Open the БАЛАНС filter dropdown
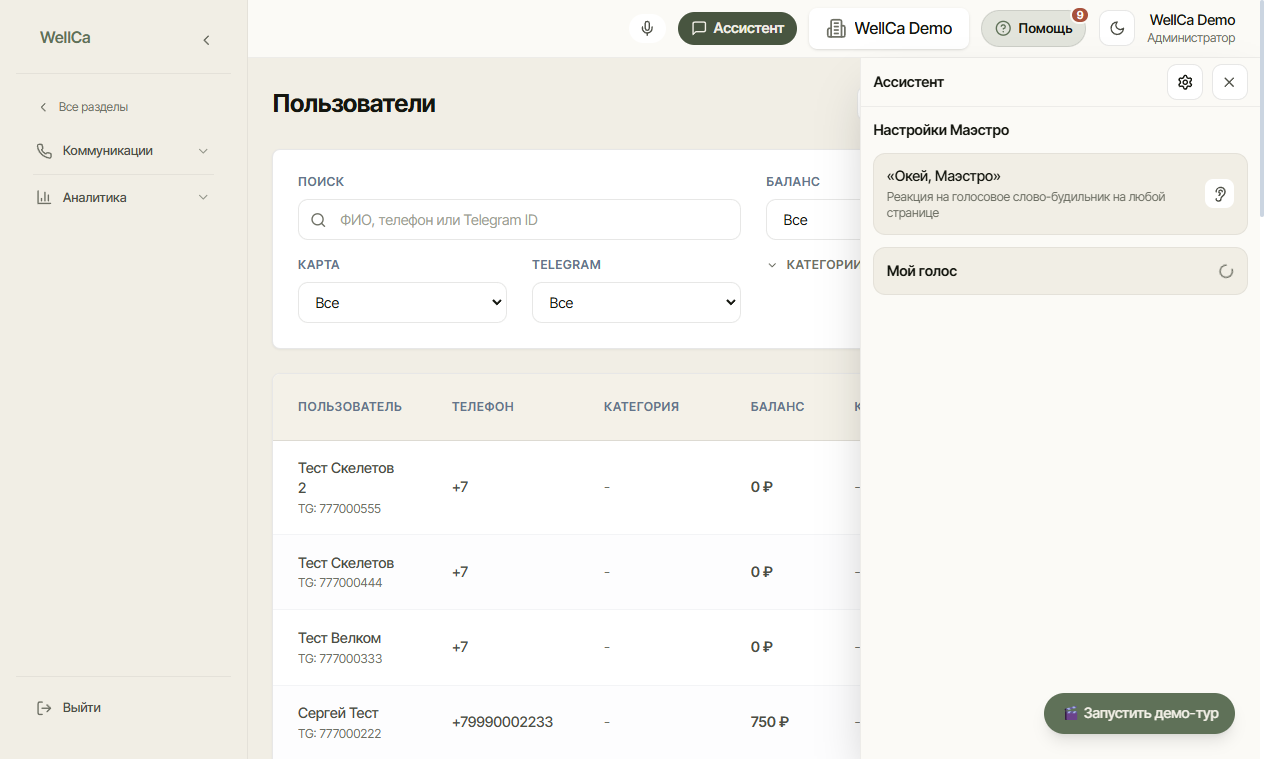1264x759 pixels. [x=814, y=220]
